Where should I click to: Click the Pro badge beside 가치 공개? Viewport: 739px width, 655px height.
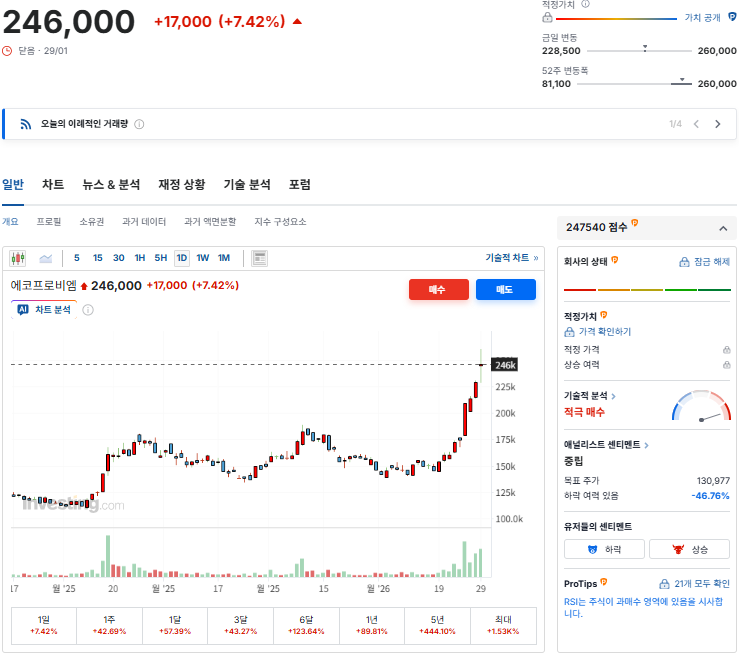pos(732,17)
